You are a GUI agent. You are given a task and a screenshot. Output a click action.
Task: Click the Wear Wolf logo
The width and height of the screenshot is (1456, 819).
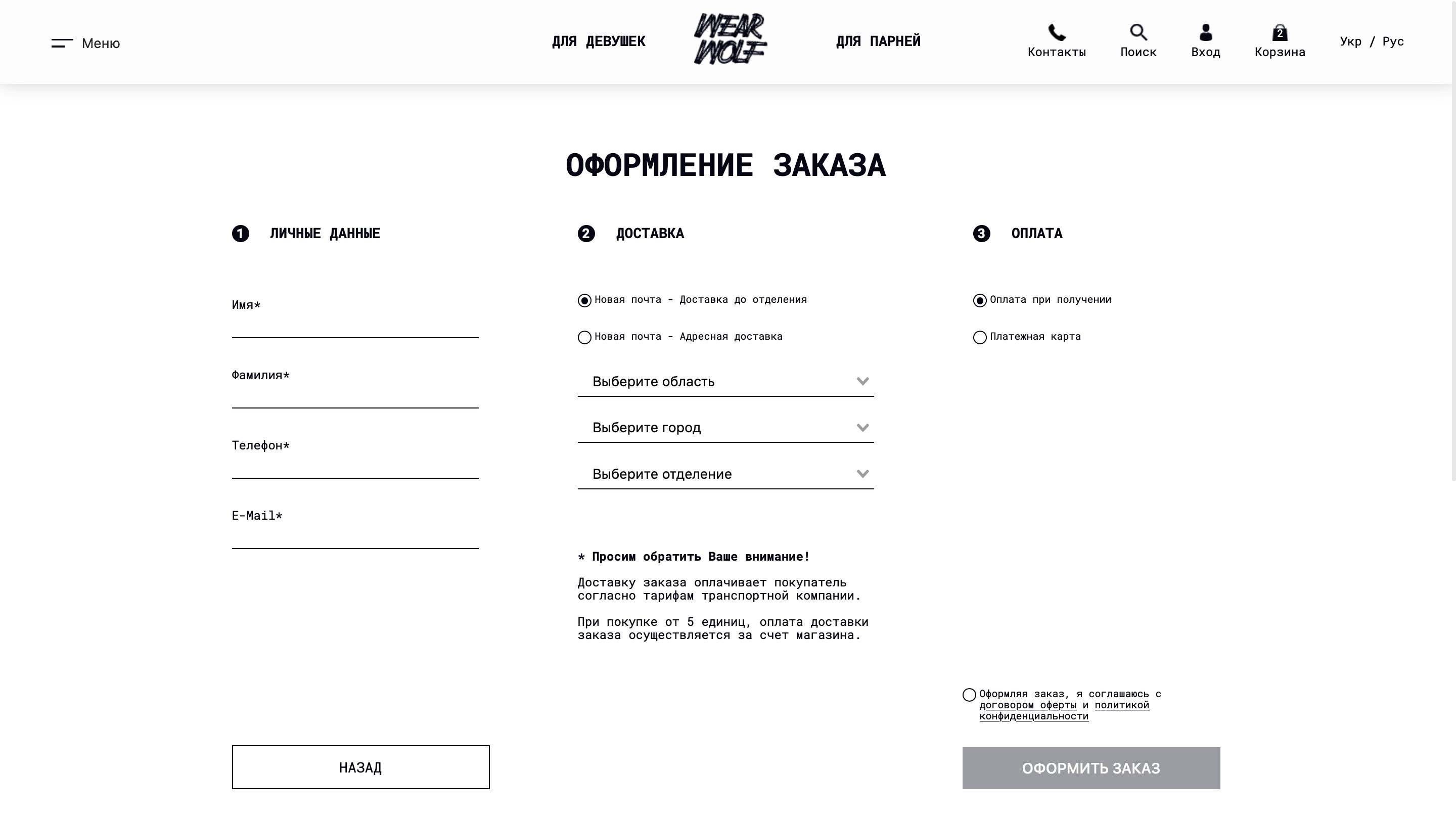[x=730, y=39]
